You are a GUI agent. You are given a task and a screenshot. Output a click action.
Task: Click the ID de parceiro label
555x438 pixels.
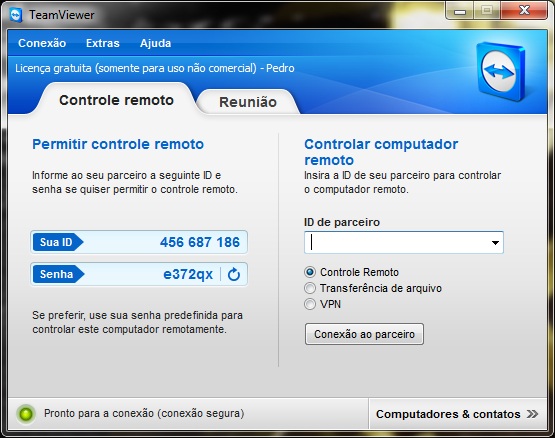click(x=342, y=222)
